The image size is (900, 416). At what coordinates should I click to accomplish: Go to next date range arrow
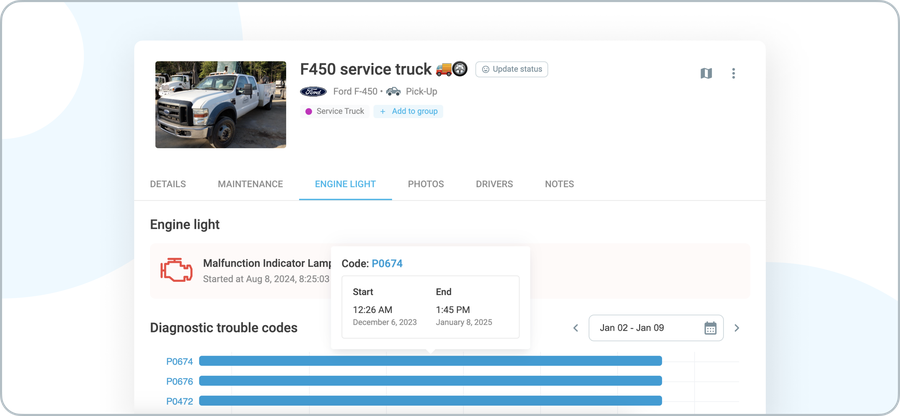(737, 328)
